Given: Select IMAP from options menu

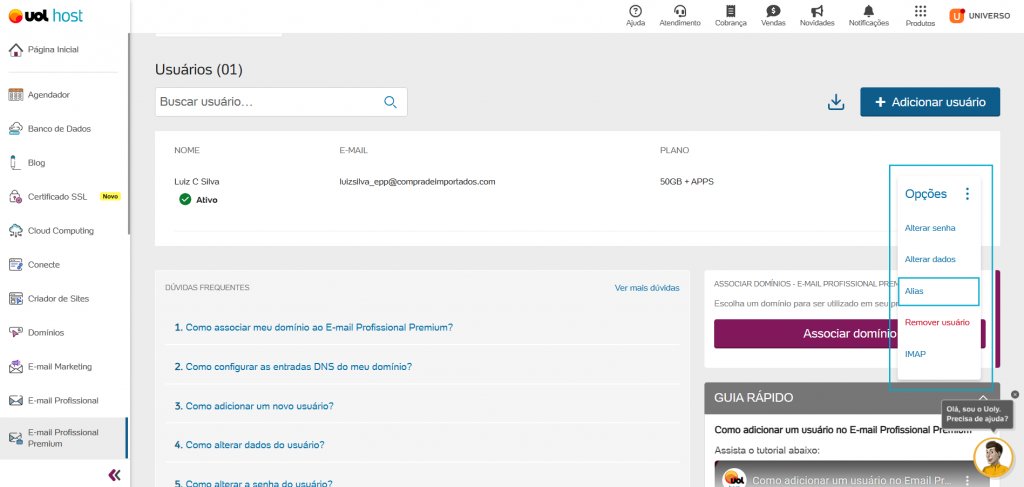Looking at the screenshot, I should coord(915,354).
